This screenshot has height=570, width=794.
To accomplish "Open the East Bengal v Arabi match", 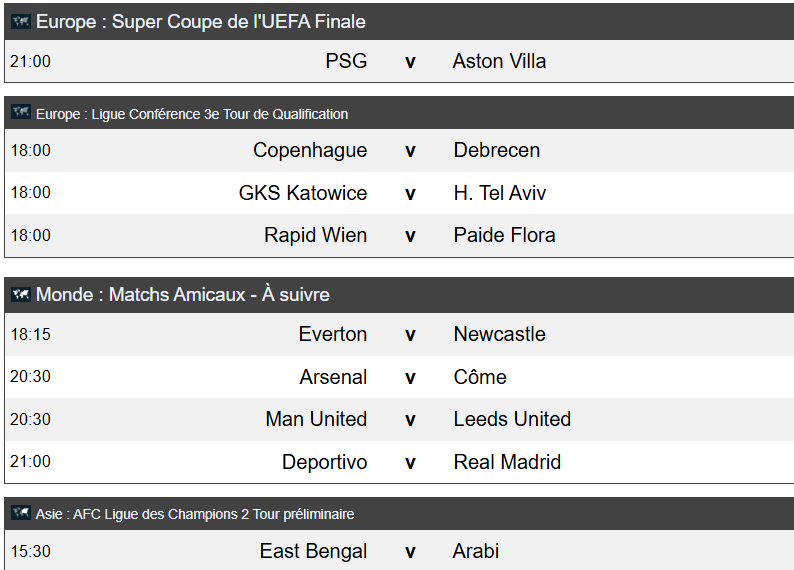I will [x=399, y=550].
